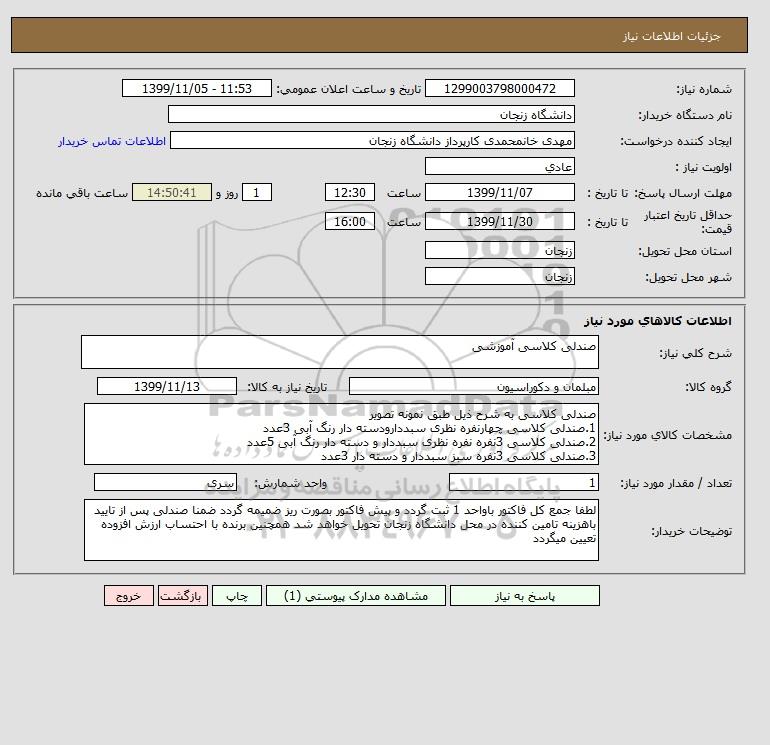Image resolution: width=770 pixels, height=745 pixels.
Task: Click the goods group field مبلمان و دکوراسیون
Action: pos(473,386)
